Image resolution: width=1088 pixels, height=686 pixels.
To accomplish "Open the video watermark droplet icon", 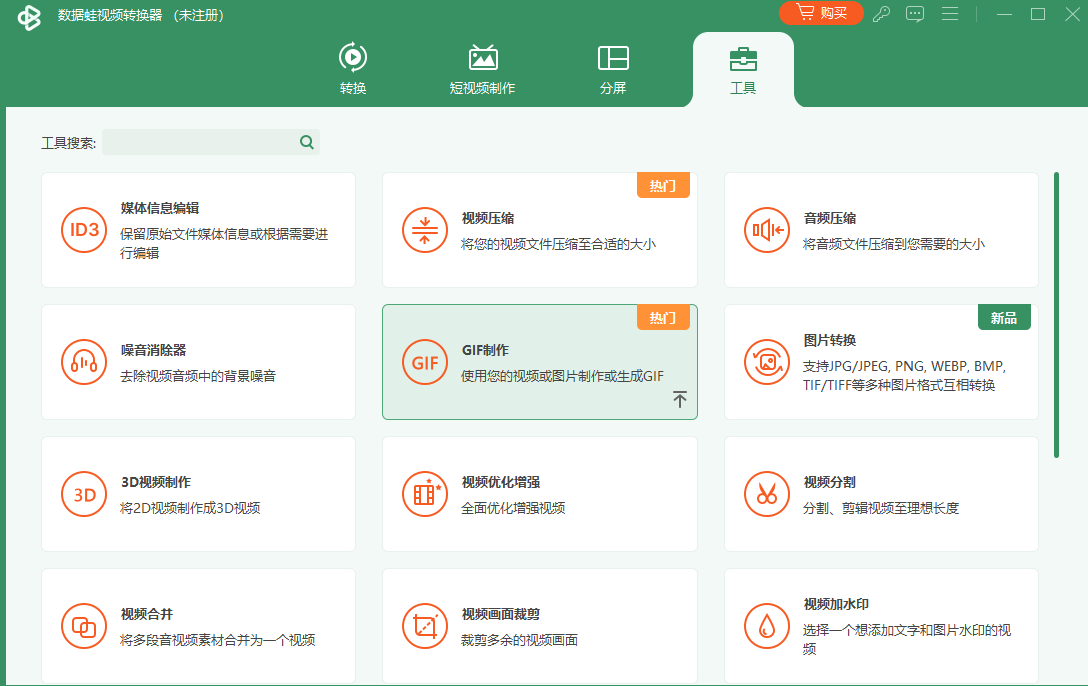I will 767,626.
